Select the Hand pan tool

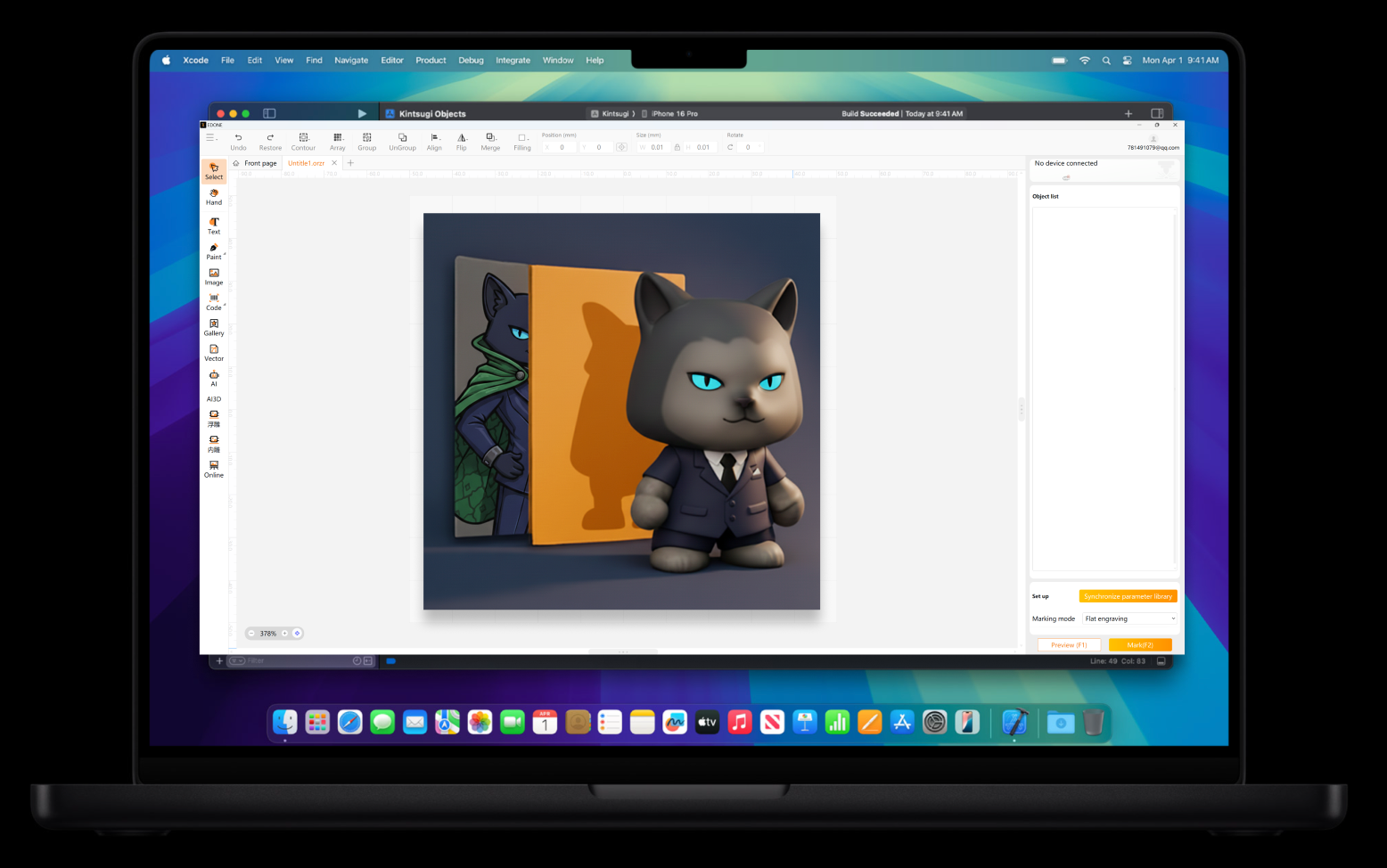(214, 197)
